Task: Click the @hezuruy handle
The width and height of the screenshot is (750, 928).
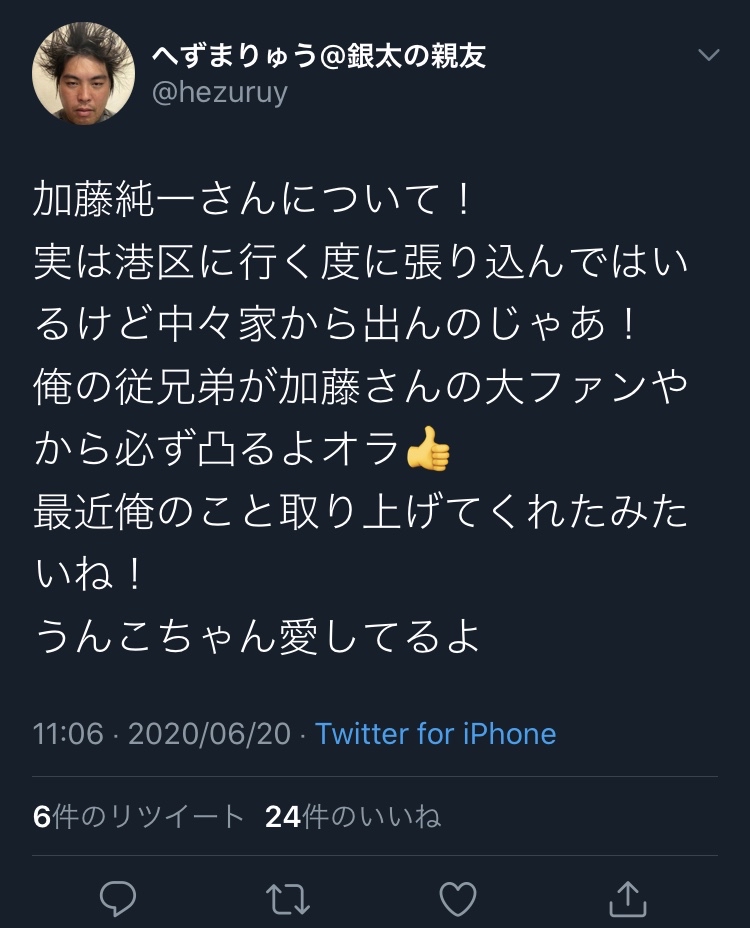Action: click(220, 93)
